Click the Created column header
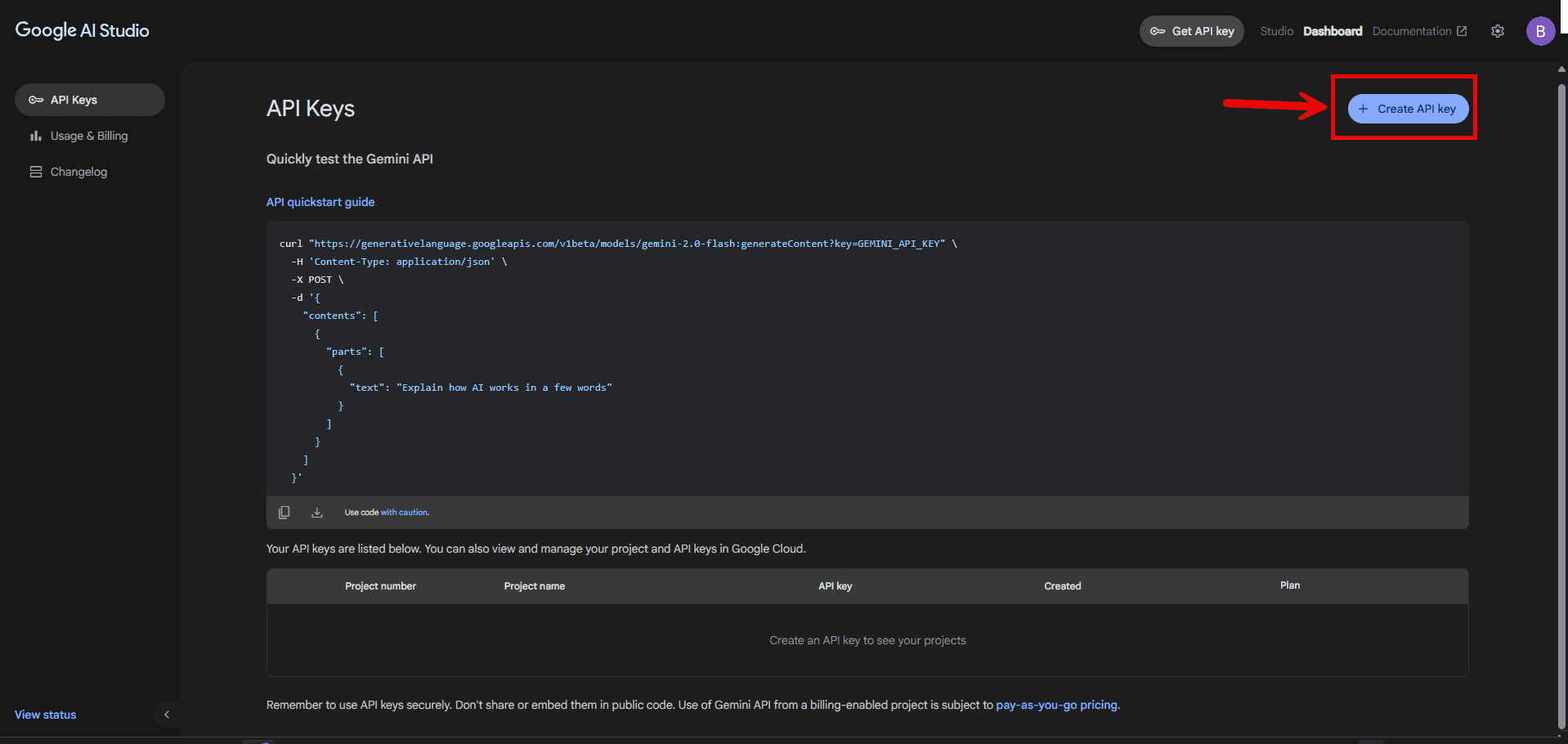1568x744 pixels. tap(1063, 586)
